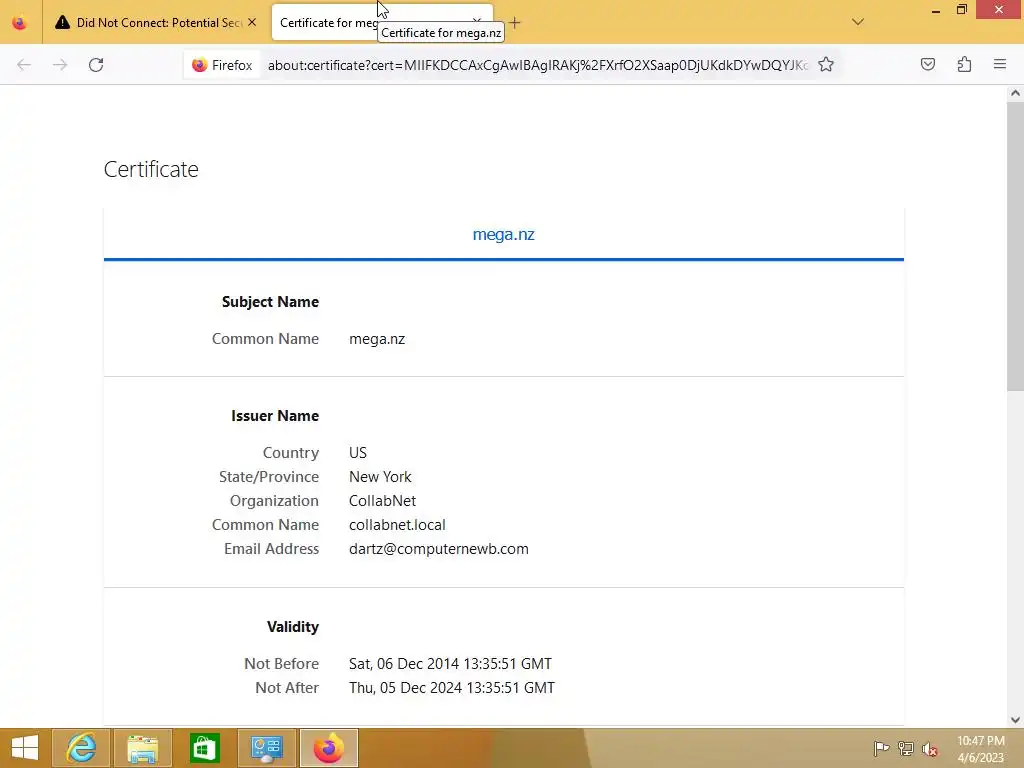Click the scrollbar up arrow
The width and height of the screenshot is (1024, 768).
(1015, 93)
